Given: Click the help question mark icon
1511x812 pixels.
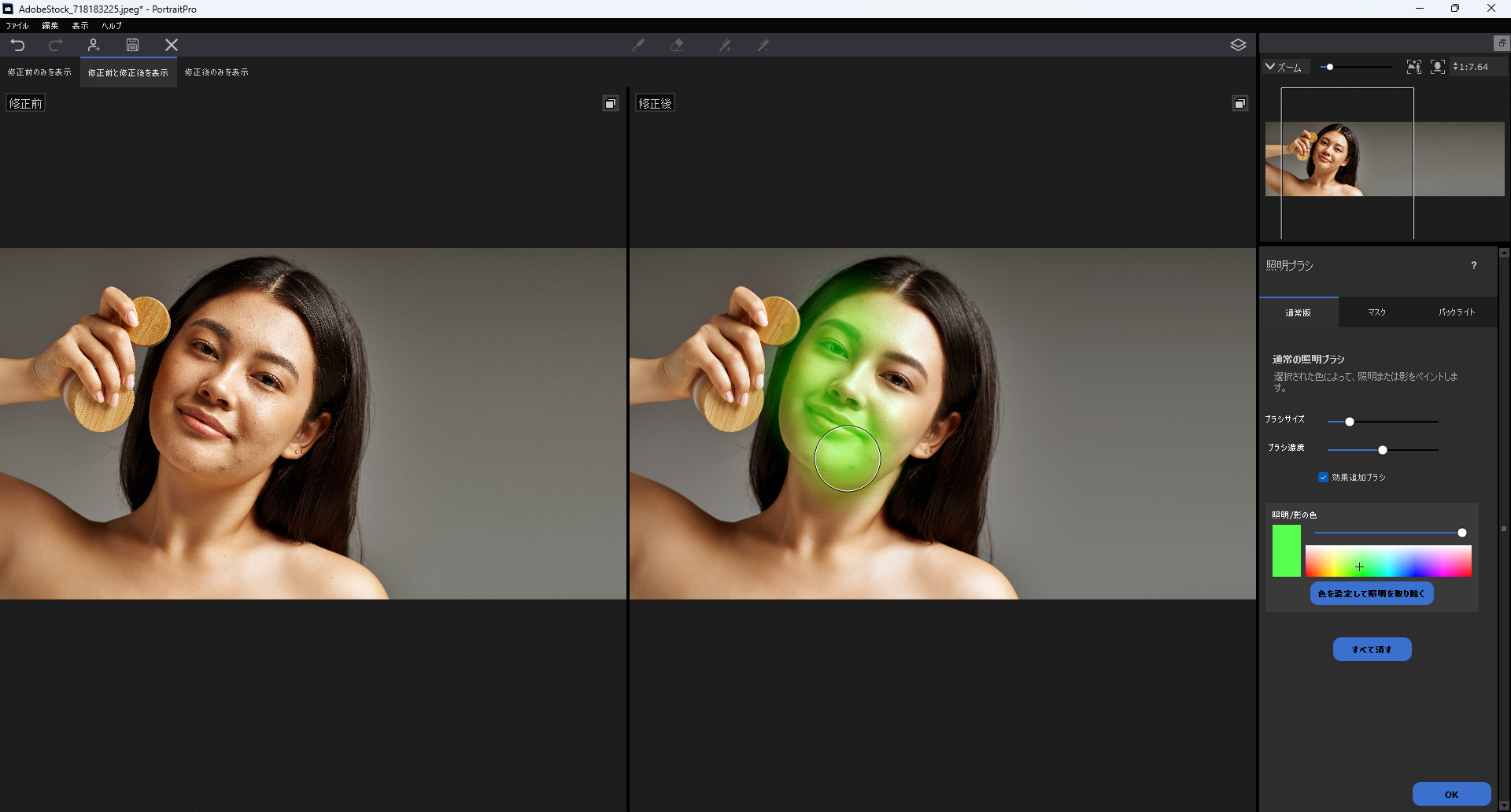Looking at the screenshot, I should coord(1474,266).
